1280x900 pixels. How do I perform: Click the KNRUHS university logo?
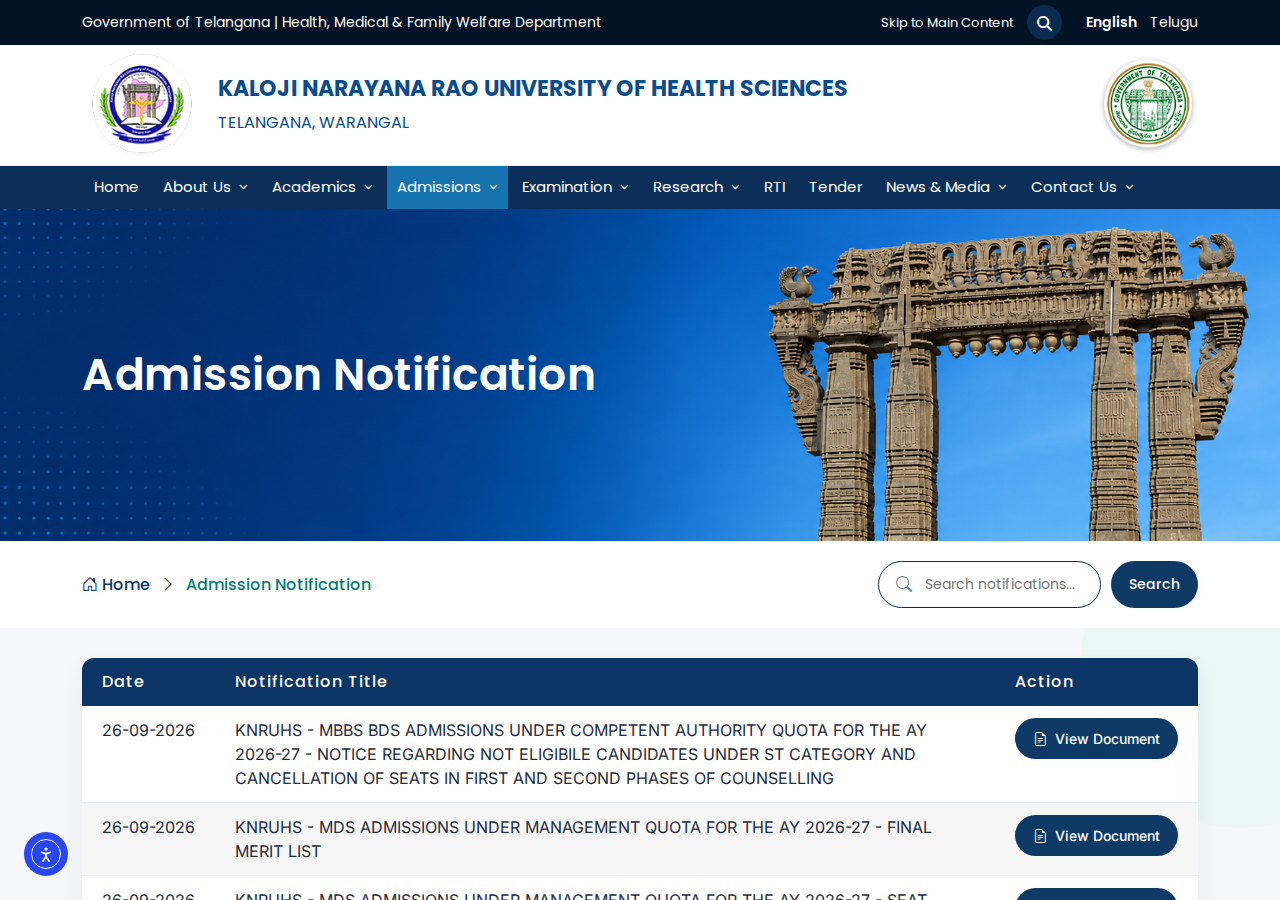tap(142, 104)
